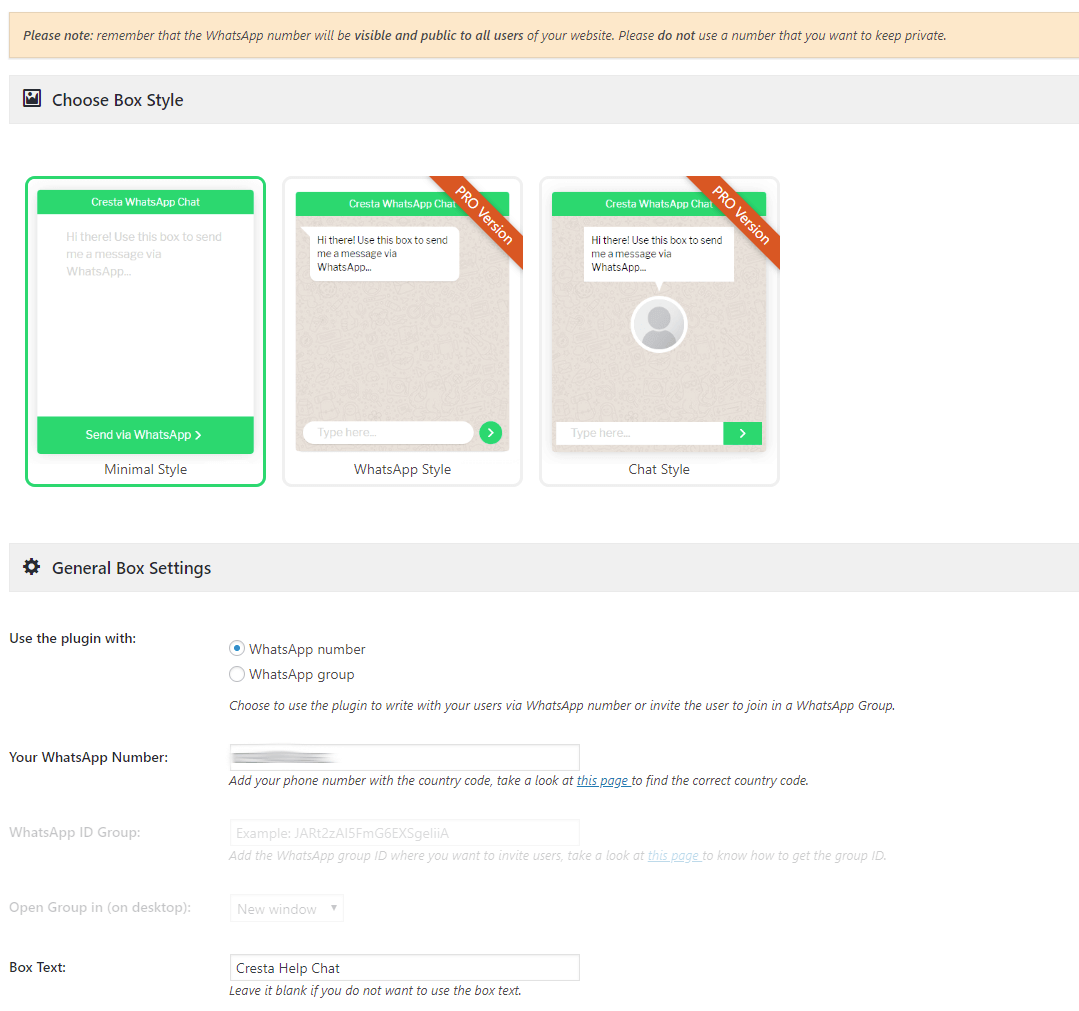The height and width of the screenshot is (1011, 1079).
Task: Open the New window dropdown
Action: pyautogui.click(x=287, y=908)
